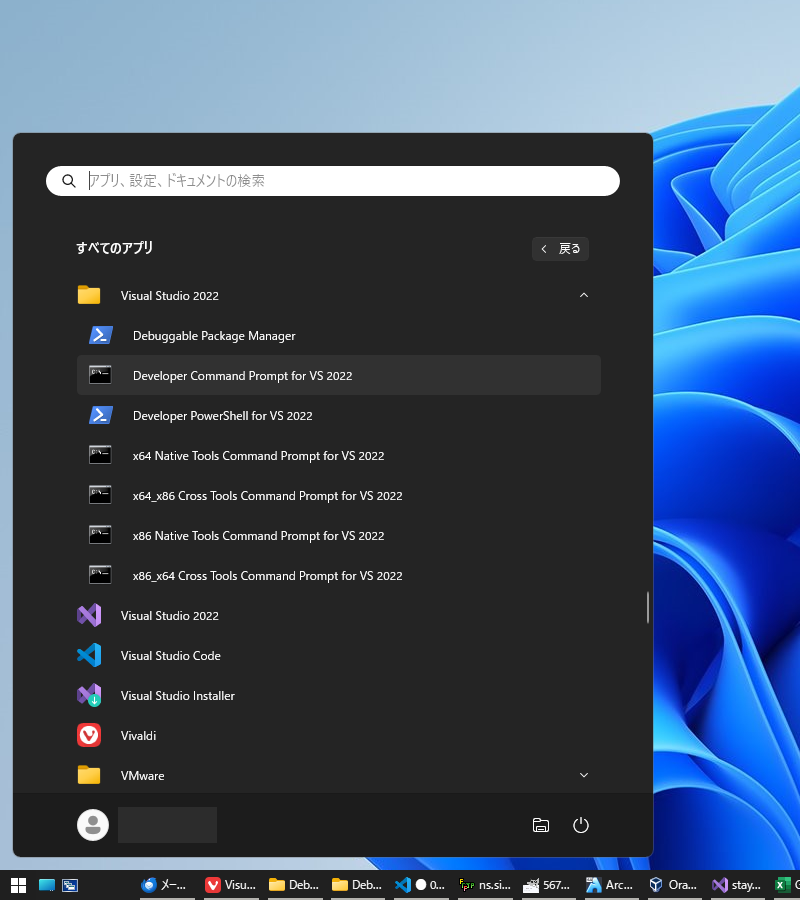Launch x86 Native Tools Command Prompt
The image size is (800, 900).
[x=339, y=536]
